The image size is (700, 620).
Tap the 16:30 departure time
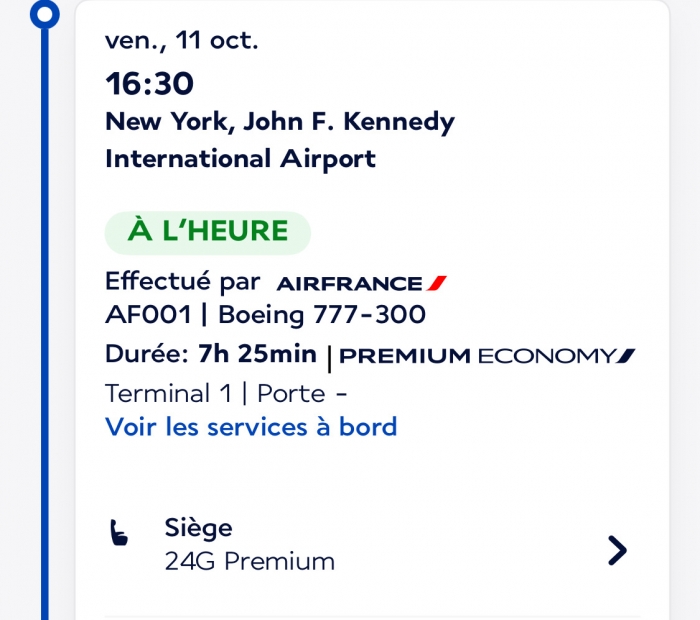tap(150, 83)
